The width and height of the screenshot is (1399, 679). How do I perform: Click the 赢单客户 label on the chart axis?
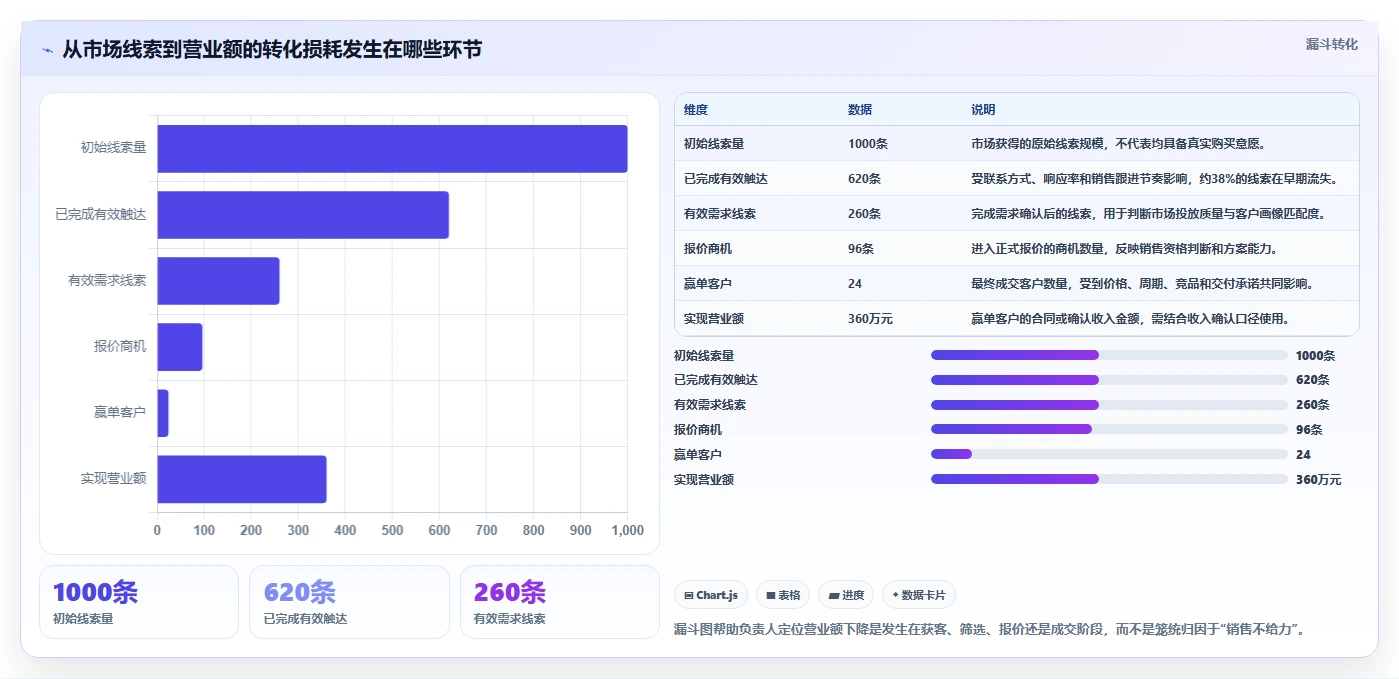point(120,413)
